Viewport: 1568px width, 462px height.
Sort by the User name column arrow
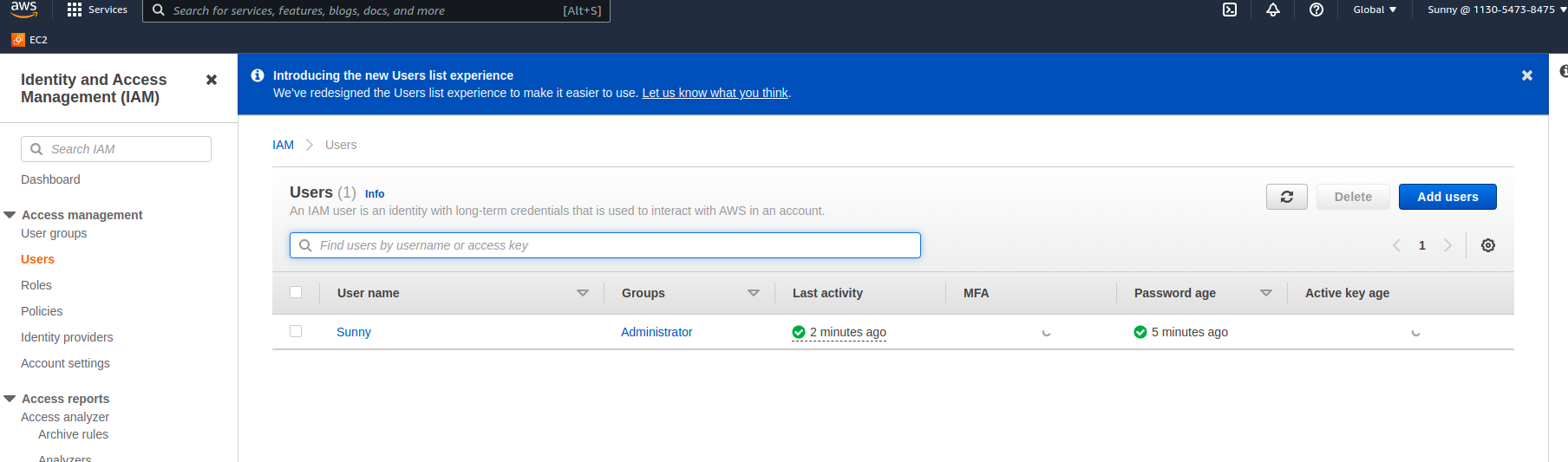coord(583,293)
